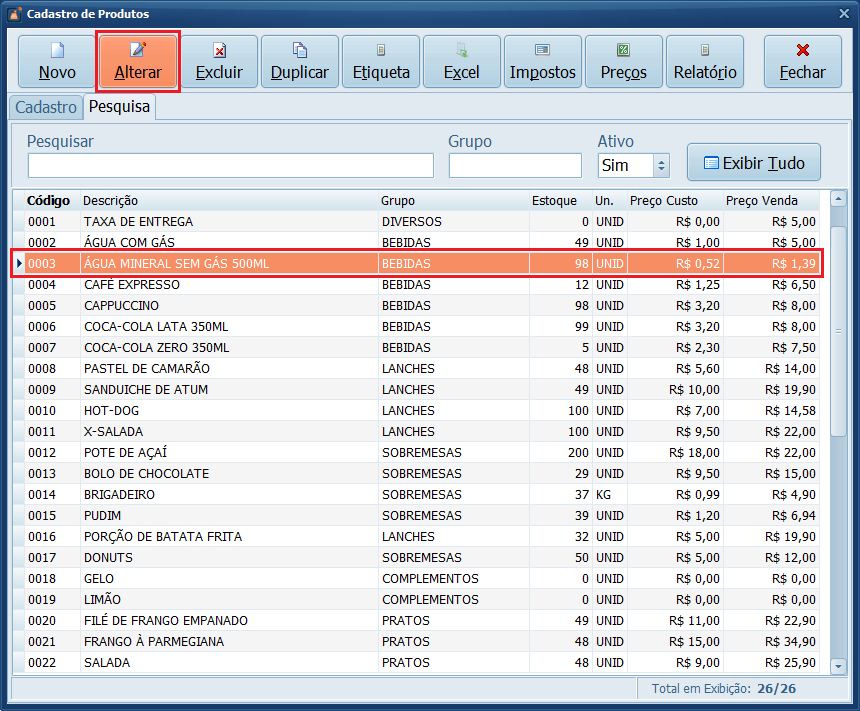Open the Preços pricing tool
The height and width of the screenshot is (711, 860).
pyautogui.click(x=624, y=62)
